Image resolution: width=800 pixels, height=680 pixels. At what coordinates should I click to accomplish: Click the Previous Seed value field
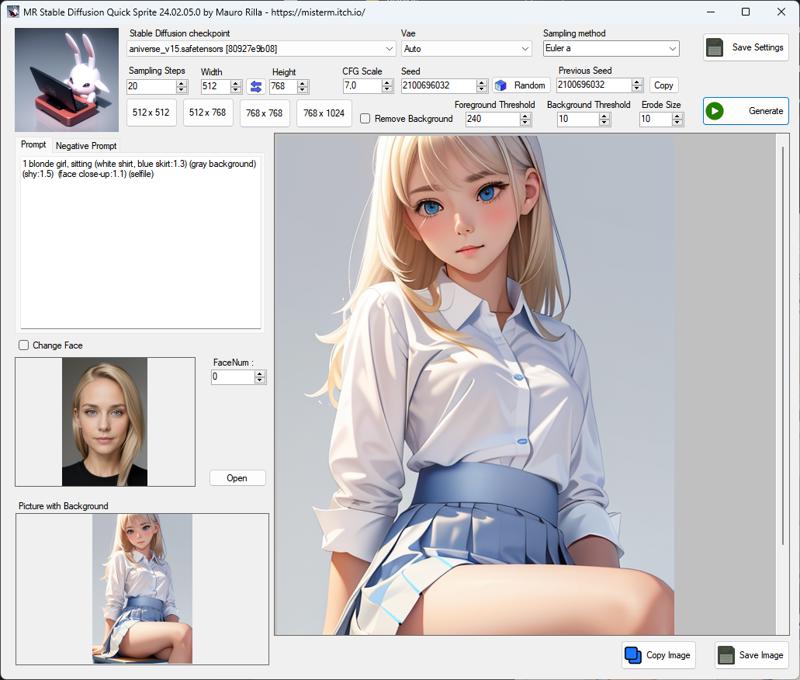(x=594, y=85)
